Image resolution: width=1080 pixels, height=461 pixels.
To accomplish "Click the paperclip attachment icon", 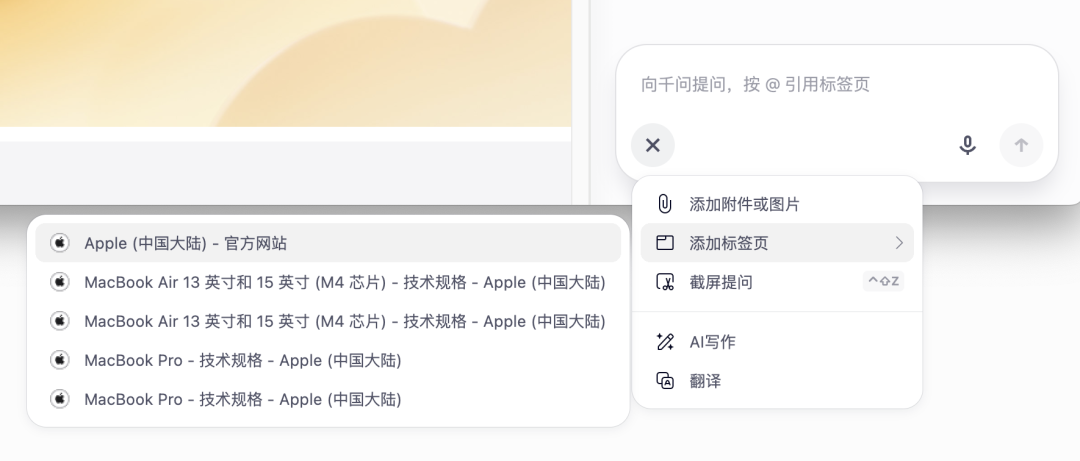I will (x=664, y=204).
